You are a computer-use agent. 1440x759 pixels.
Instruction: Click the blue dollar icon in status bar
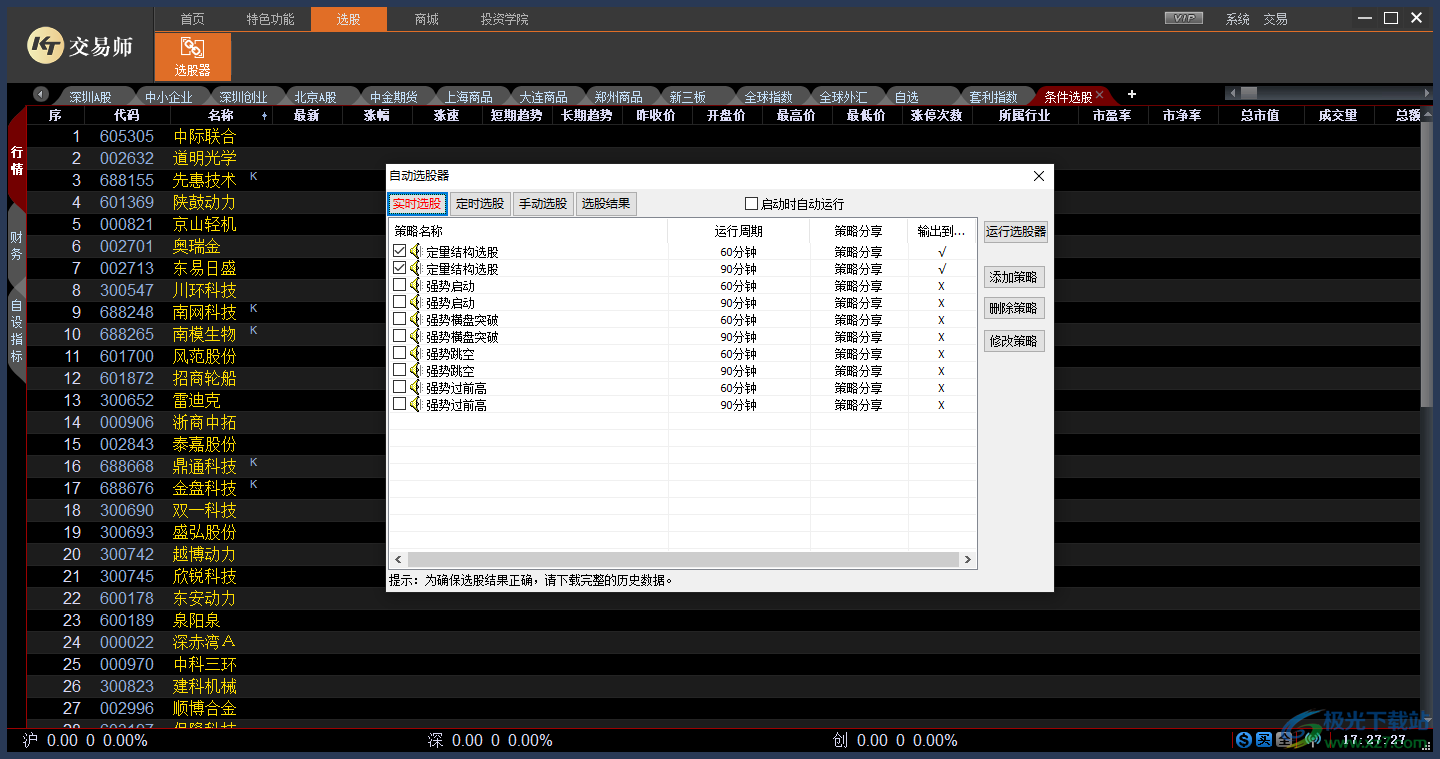pyautogui.click(x=1242, y=740)
